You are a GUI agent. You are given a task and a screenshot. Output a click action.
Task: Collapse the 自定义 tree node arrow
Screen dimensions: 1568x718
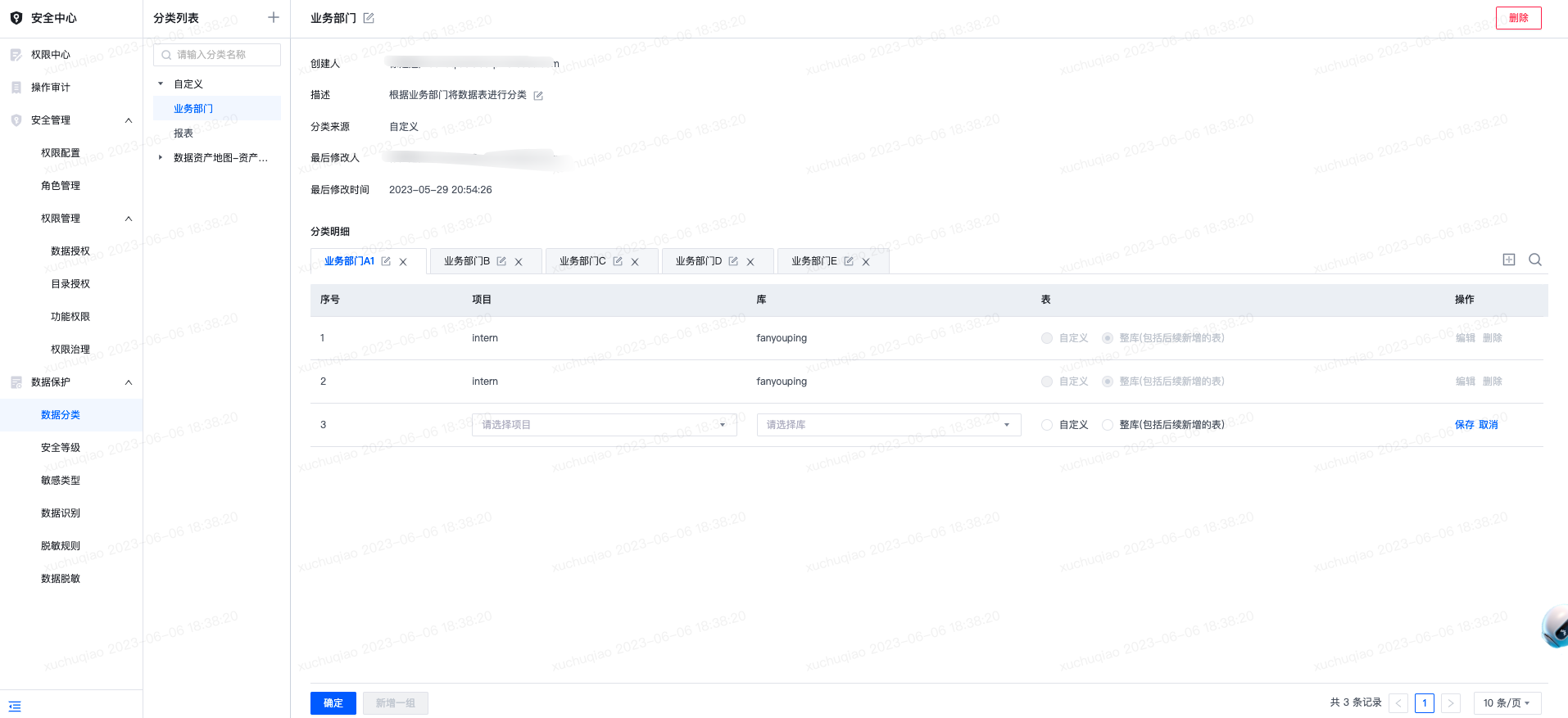(161, 84)
